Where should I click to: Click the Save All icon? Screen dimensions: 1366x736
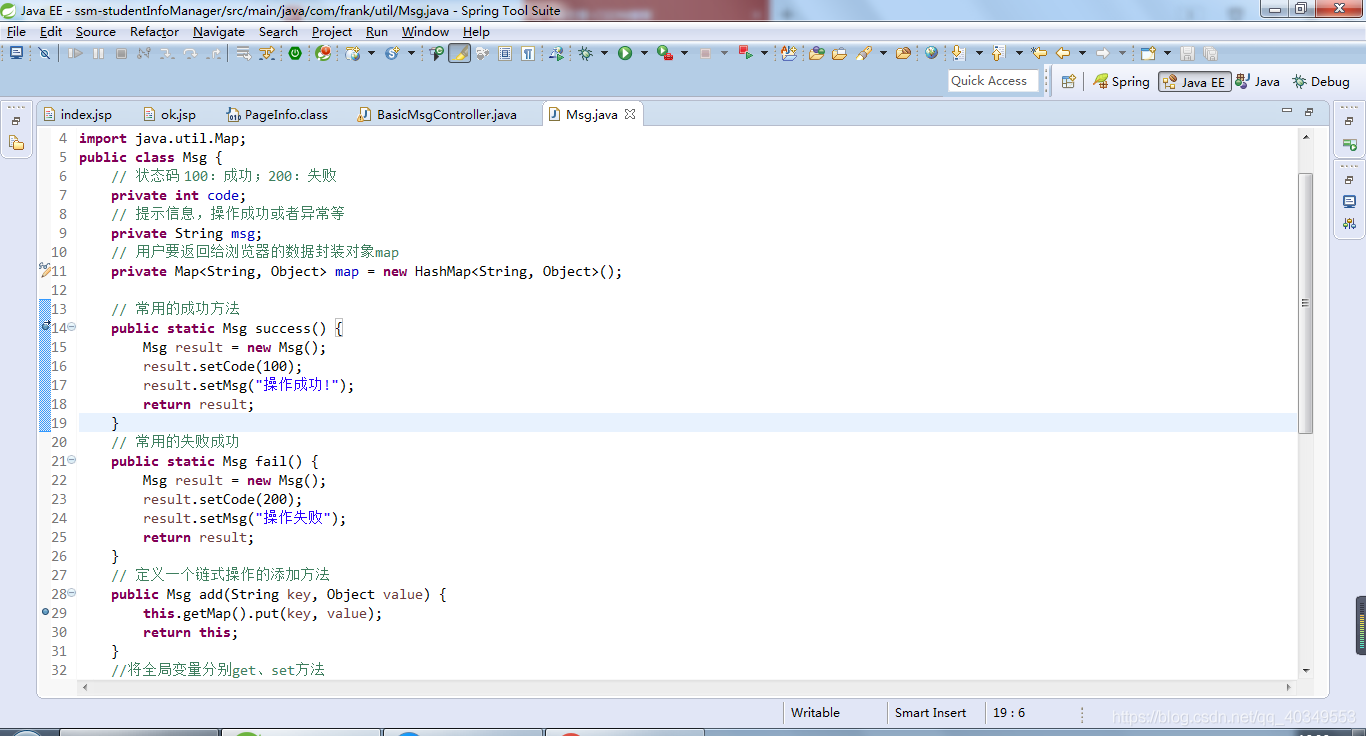[x=1210, y=53]
